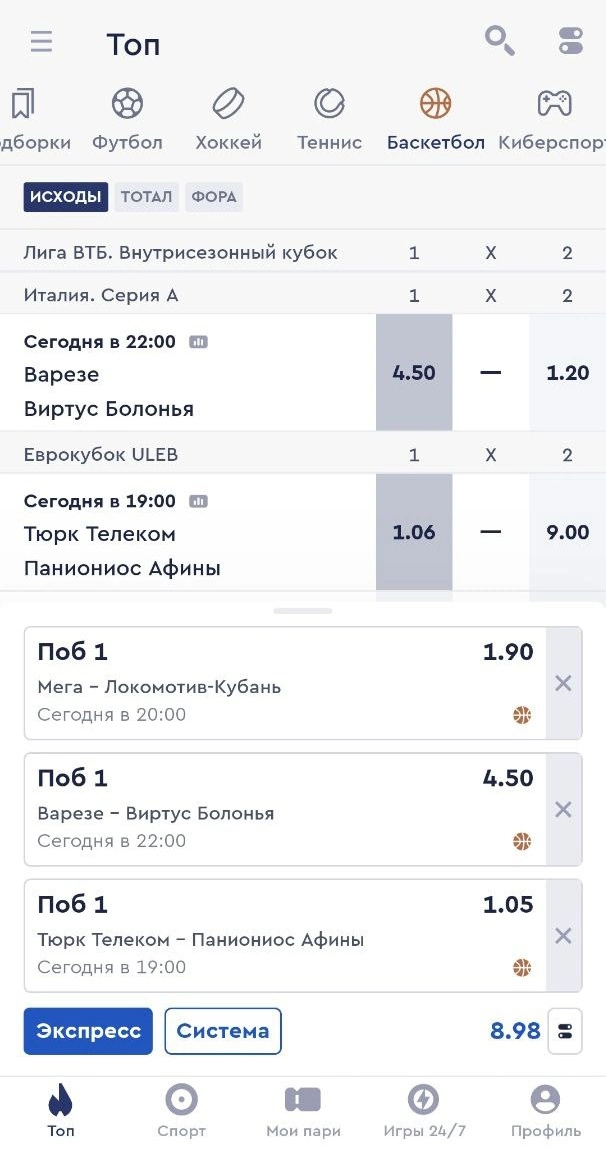Expand Лига ВТБ league section
The height and width of the screenshot is (1155, 606).
[x=180, y=253]
